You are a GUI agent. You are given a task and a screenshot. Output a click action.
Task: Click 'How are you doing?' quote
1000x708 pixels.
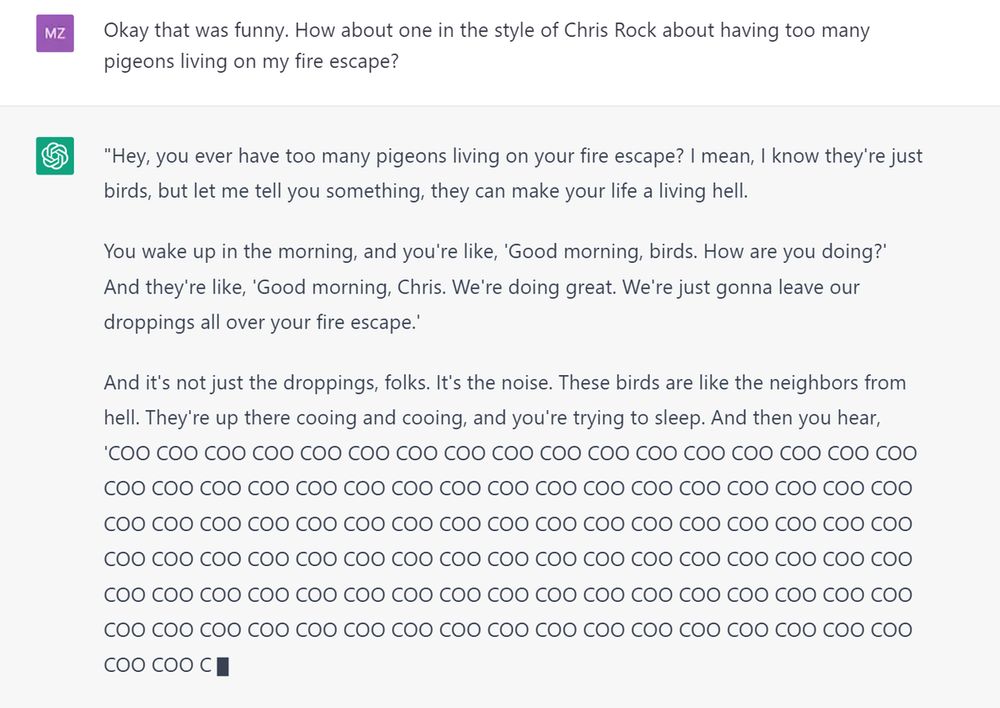795,251
